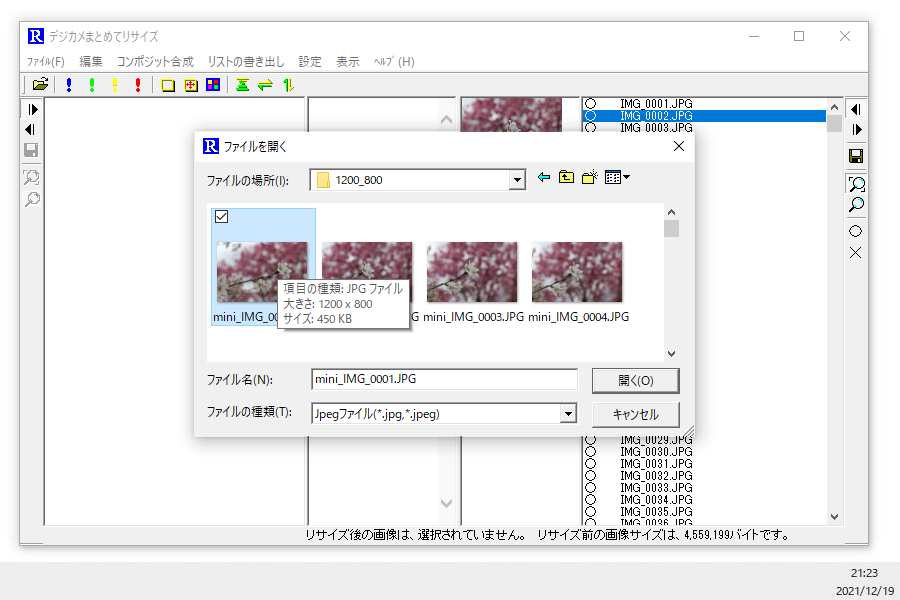Click the lower magnifier icon in left sidebar

pyautogui.click(x=32, y=199)
